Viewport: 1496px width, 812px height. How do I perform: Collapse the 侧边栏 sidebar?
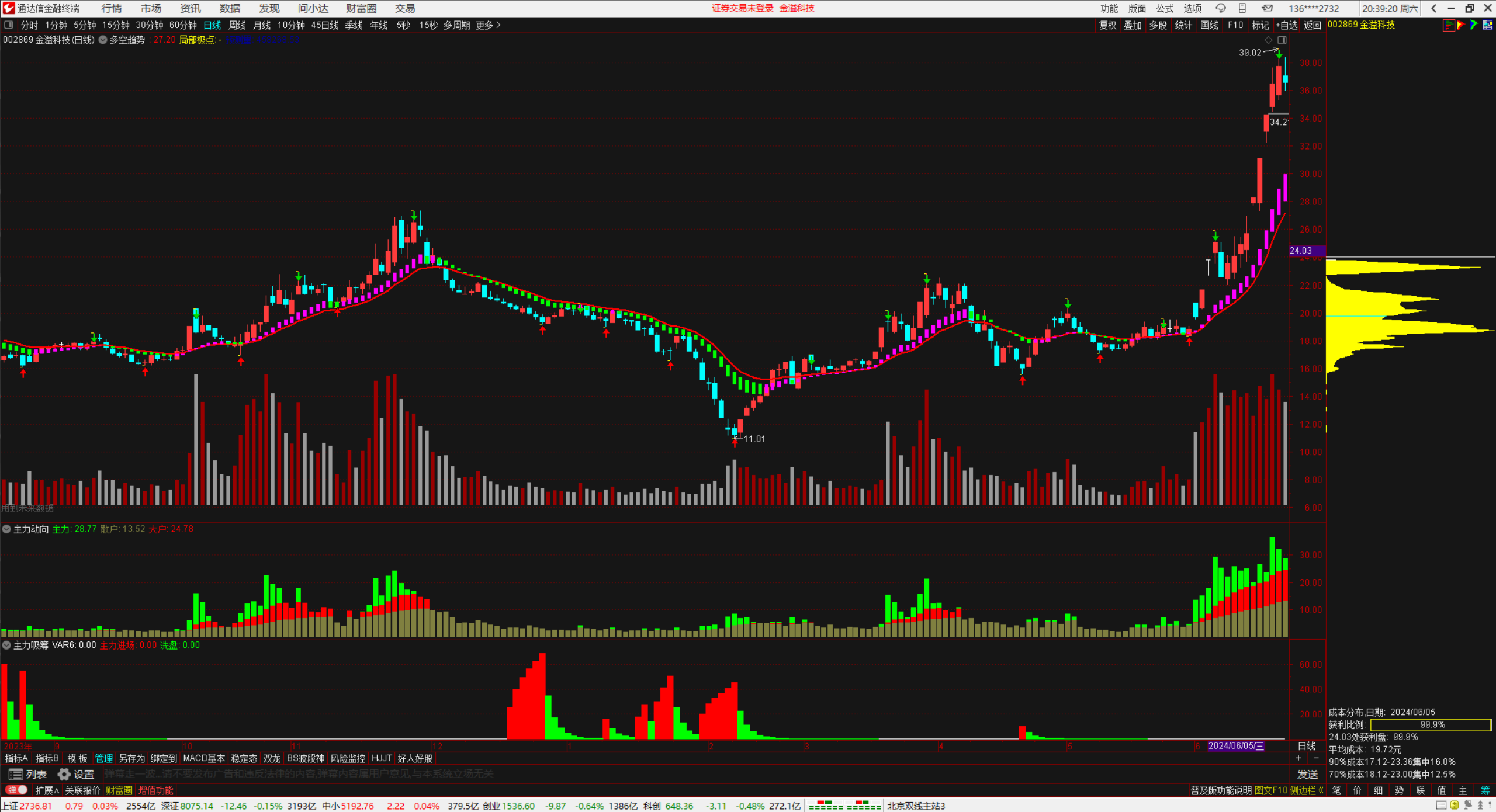point(1307,790)
